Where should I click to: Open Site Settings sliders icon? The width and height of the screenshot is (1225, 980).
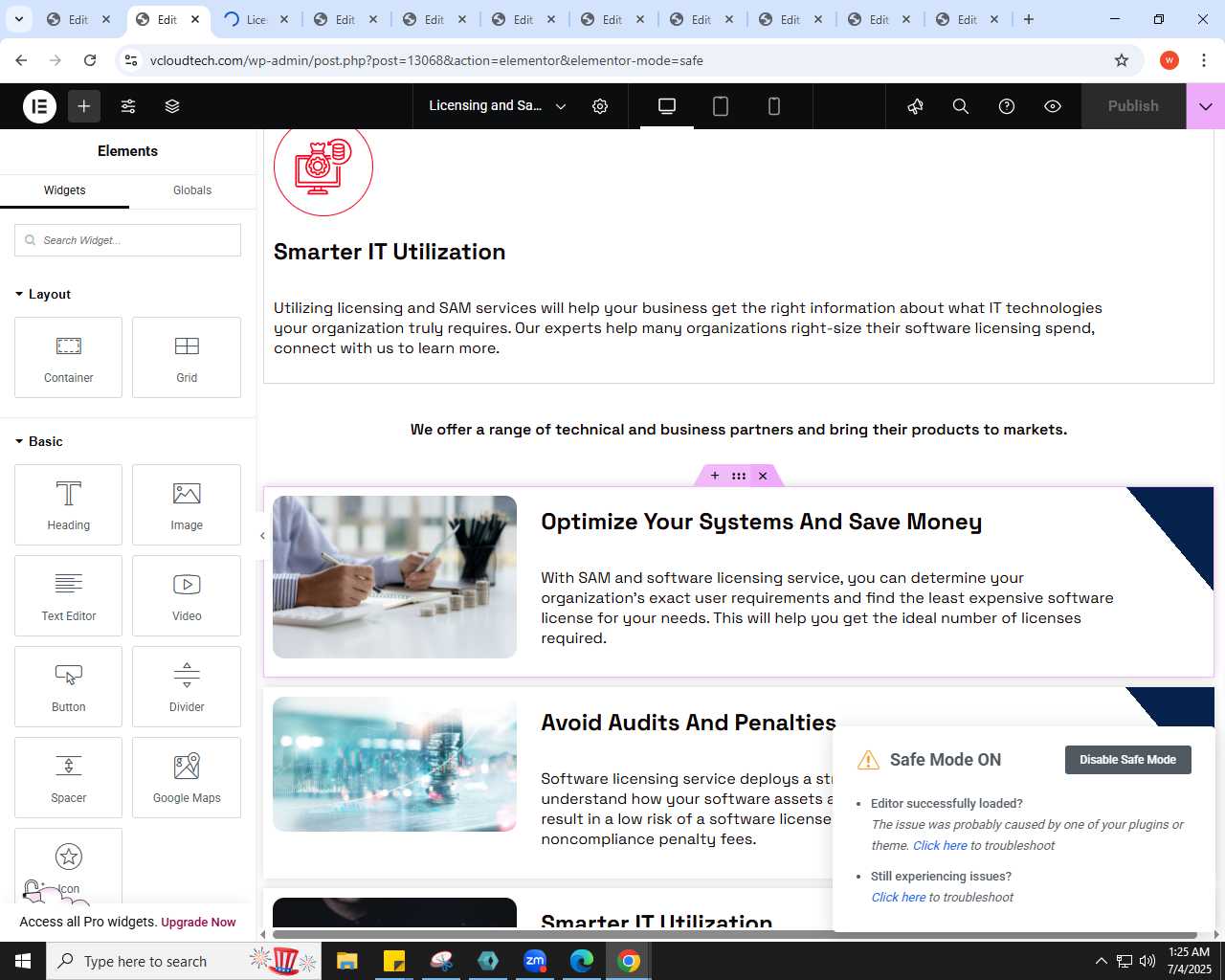point(128,106)
